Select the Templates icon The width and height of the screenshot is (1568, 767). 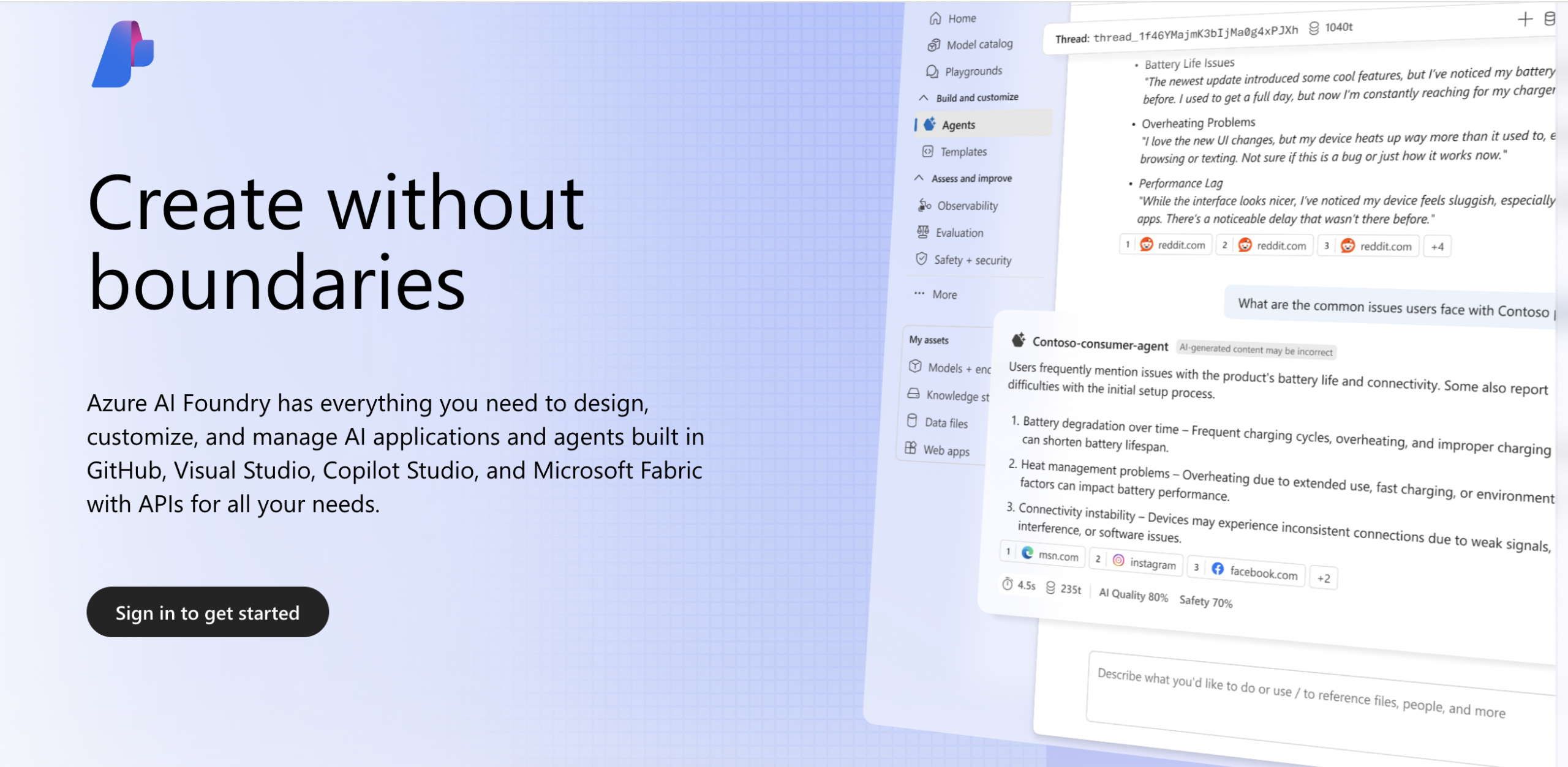coord(928,151)
